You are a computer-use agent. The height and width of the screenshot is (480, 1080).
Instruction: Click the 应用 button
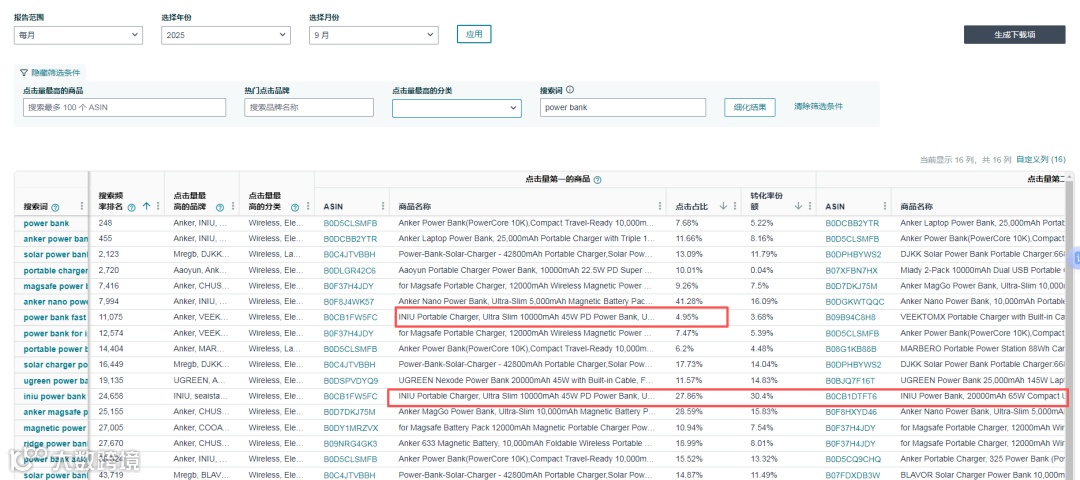coord(474,34)
